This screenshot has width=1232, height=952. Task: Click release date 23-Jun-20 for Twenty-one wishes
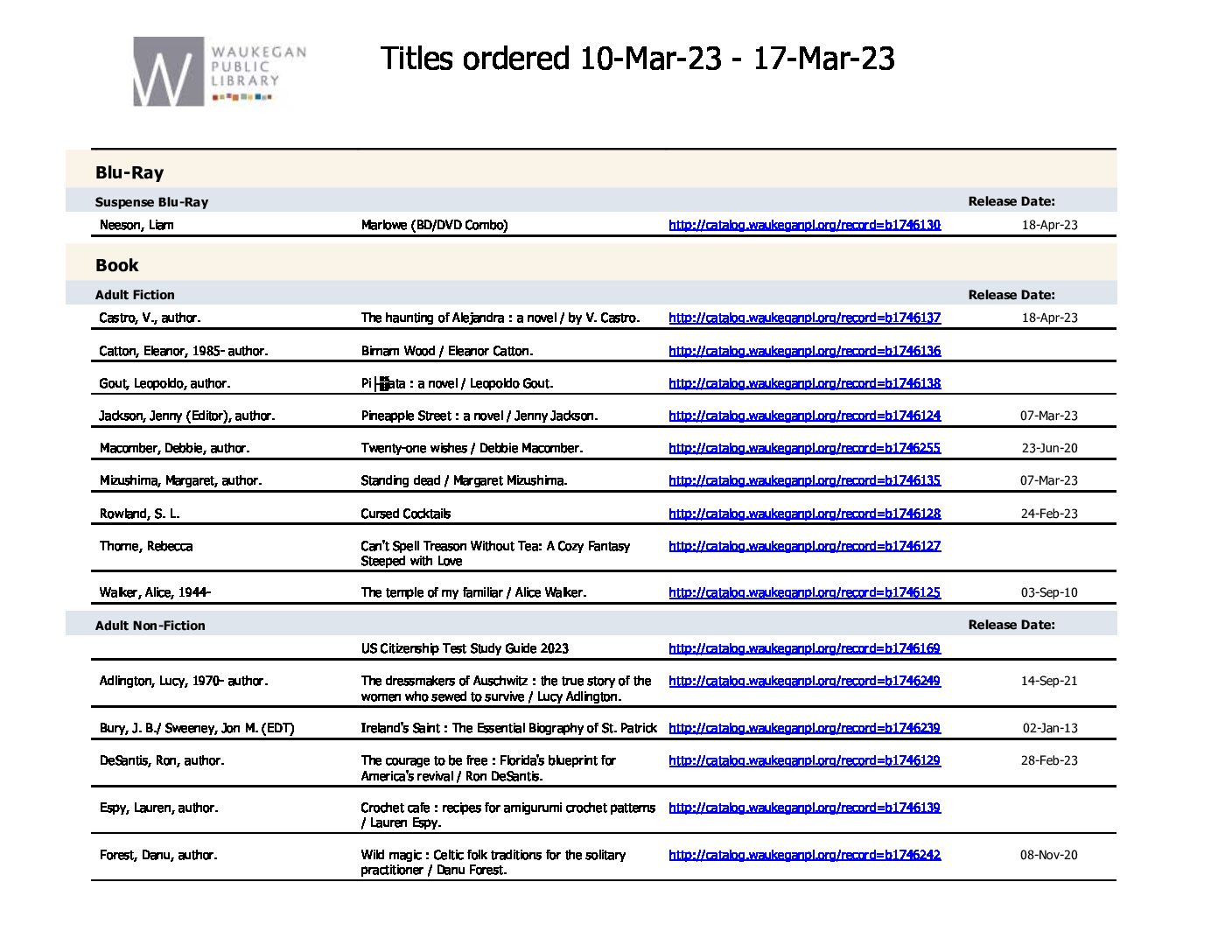click(1049, 448)
